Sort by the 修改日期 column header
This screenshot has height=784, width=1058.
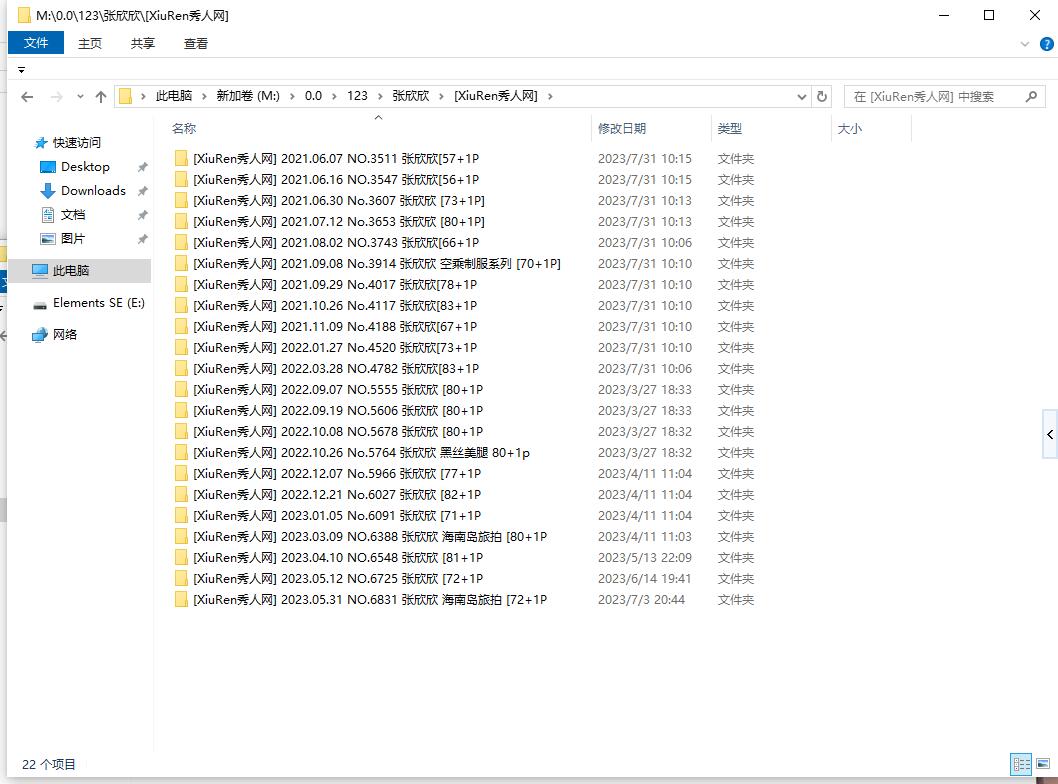621,128
